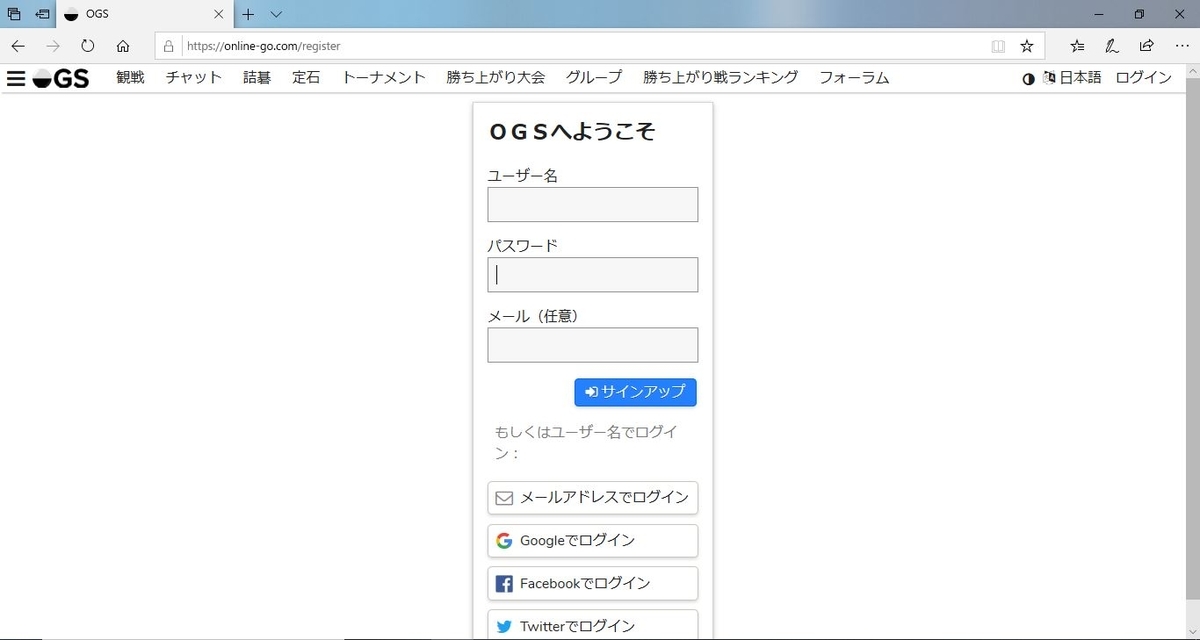This screenshot has height=640, width=1200.
Task: Open the site hamburger menu
Action: pyautogui.click(x=16, y=78)
